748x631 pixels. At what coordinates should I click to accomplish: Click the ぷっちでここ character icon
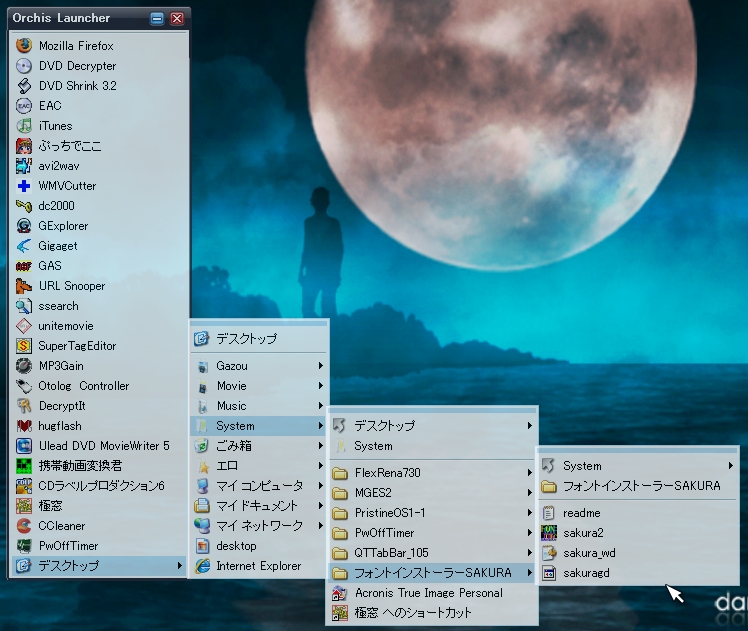click(24, 146)
